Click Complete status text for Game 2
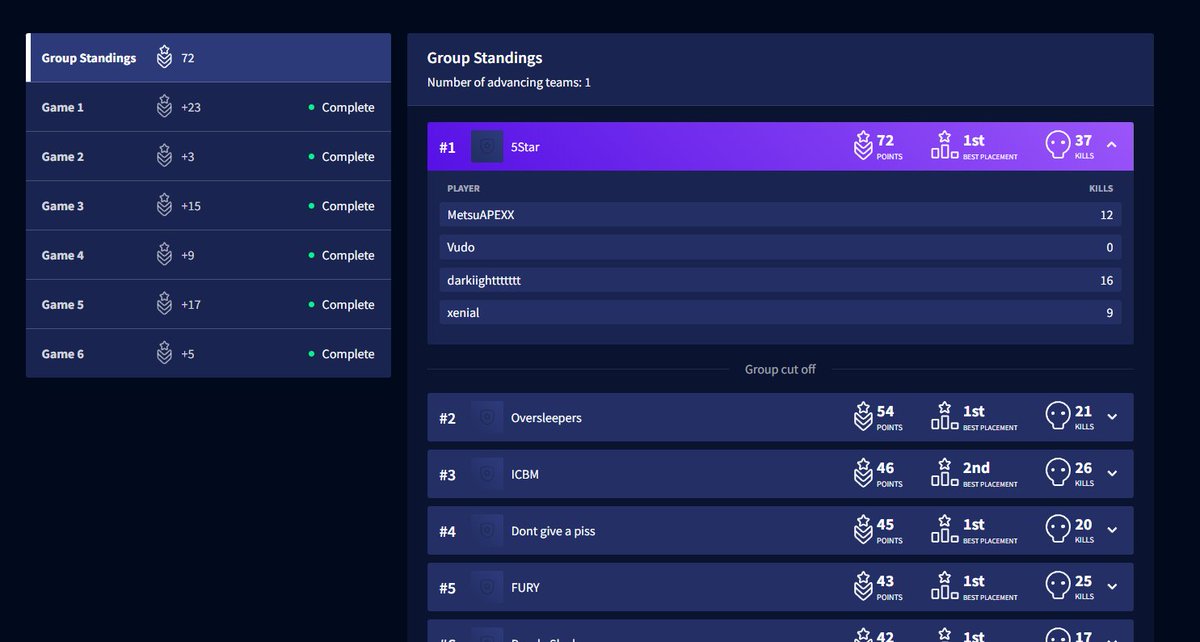Screen dimensions: 1200x642 (348, 156)
